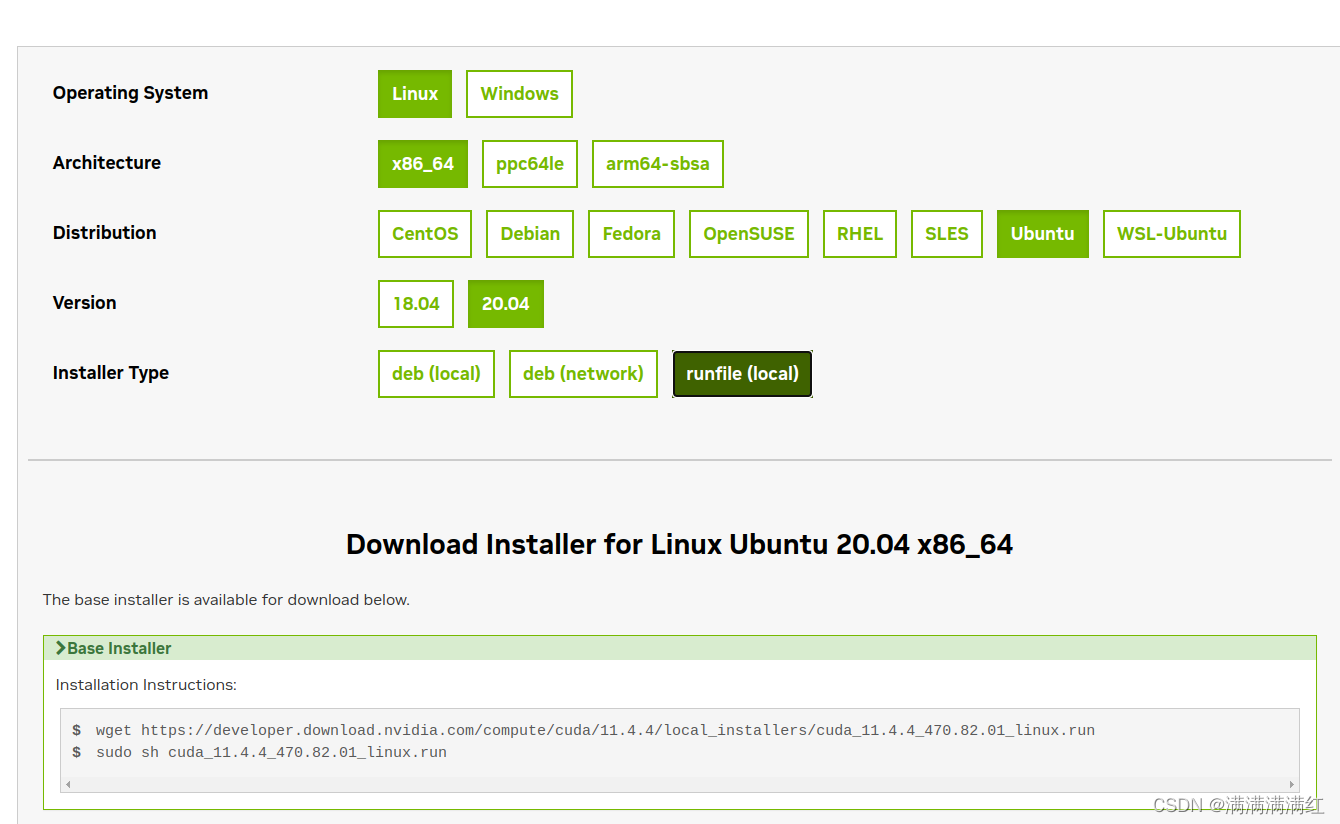
Task: Select Windows operating system
Action: coord(519,94)
